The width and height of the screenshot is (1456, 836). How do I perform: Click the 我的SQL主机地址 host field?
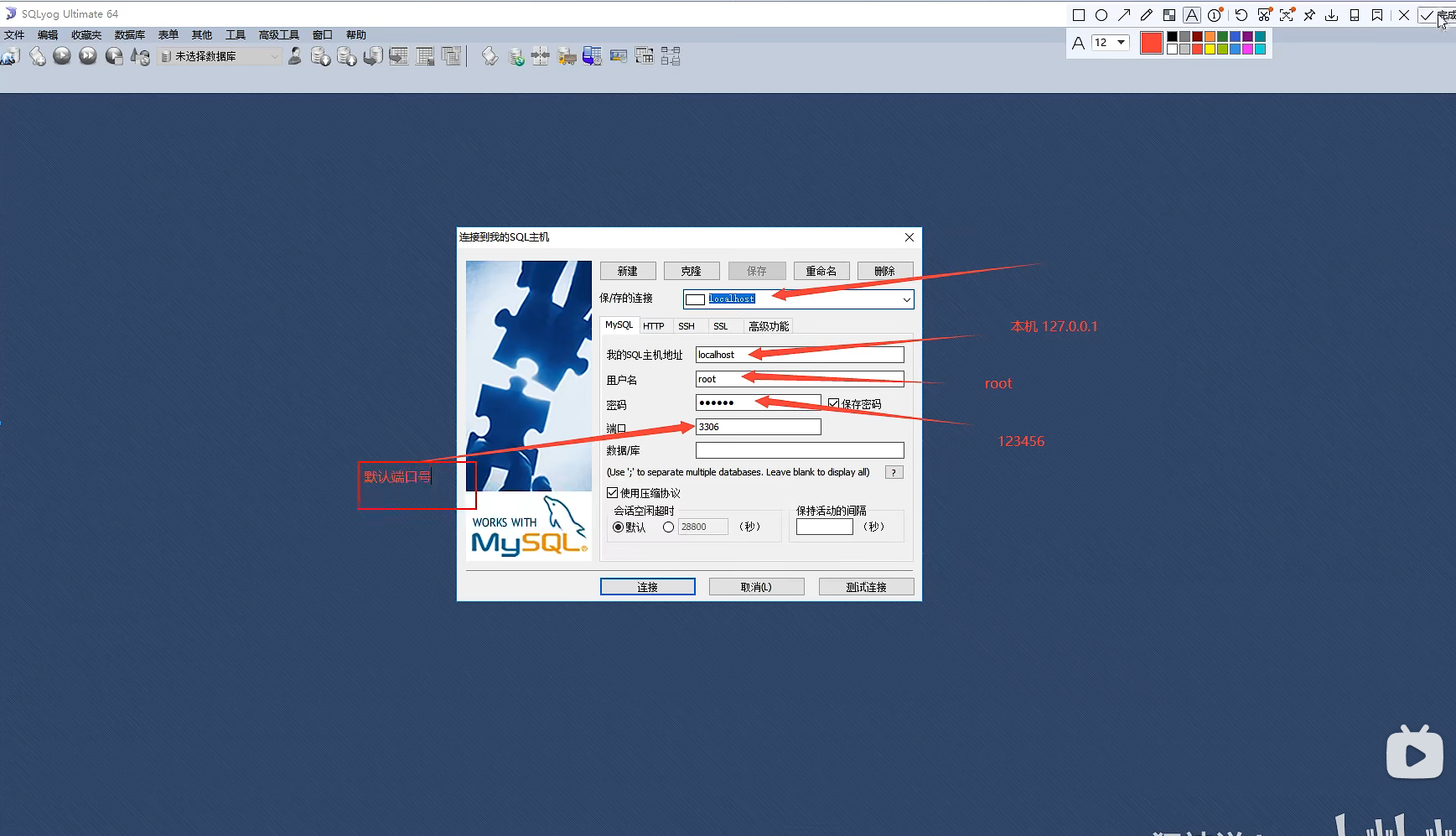tap(800, 355)
